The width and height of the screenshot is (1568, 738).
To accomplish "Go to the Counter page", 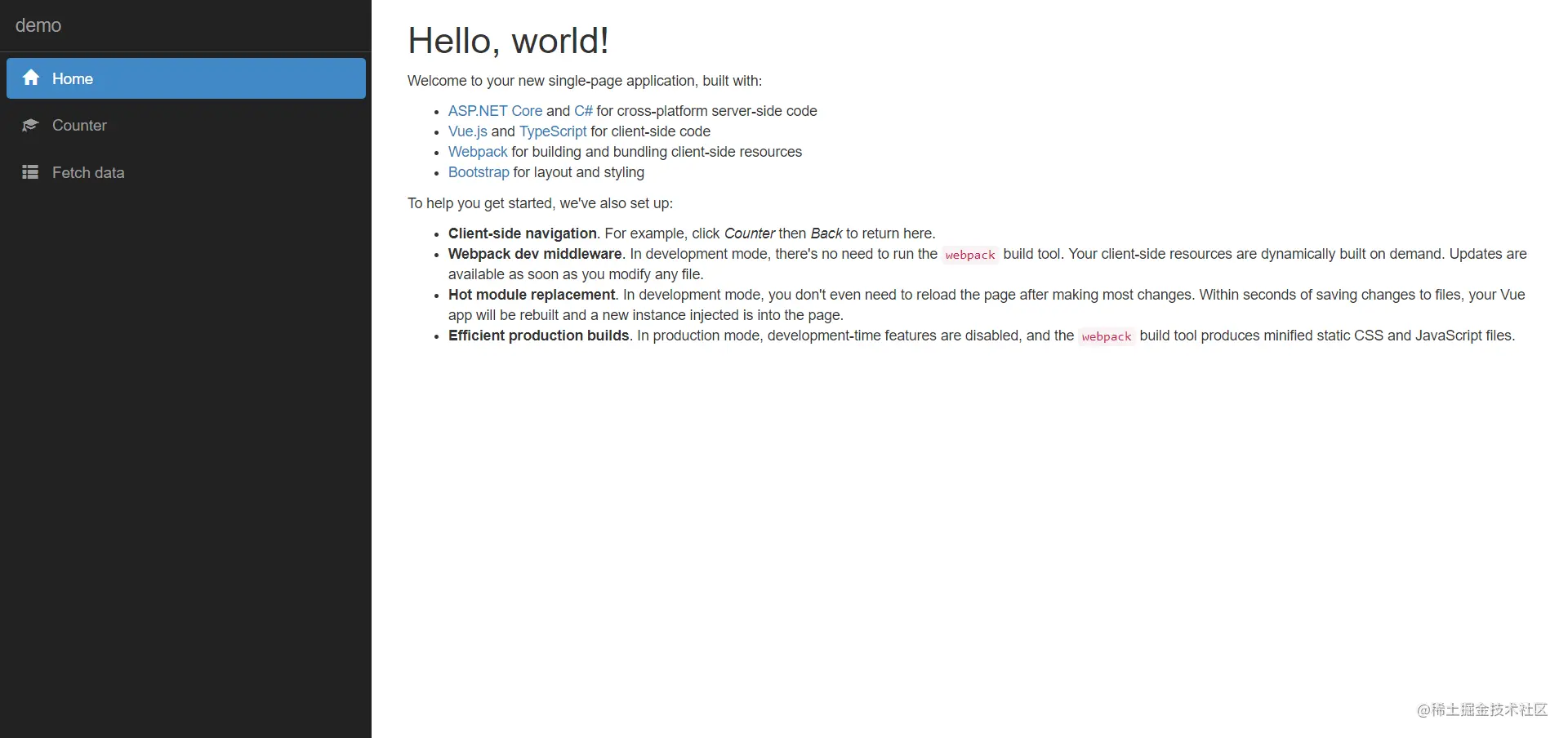I will [x=186, y=125].
